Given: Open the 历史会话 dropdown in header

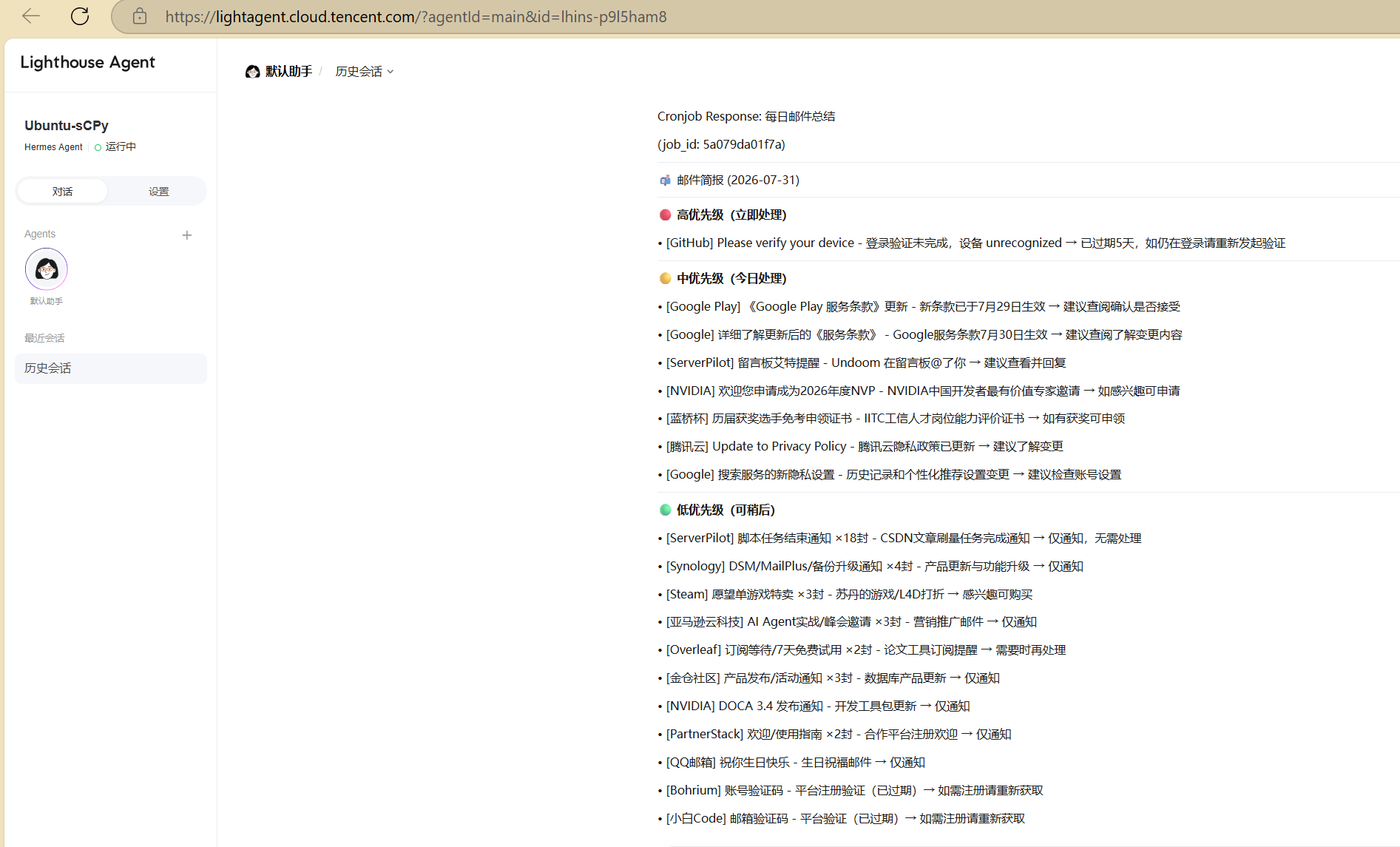Looking at the screenshot, I should point(365,72).
